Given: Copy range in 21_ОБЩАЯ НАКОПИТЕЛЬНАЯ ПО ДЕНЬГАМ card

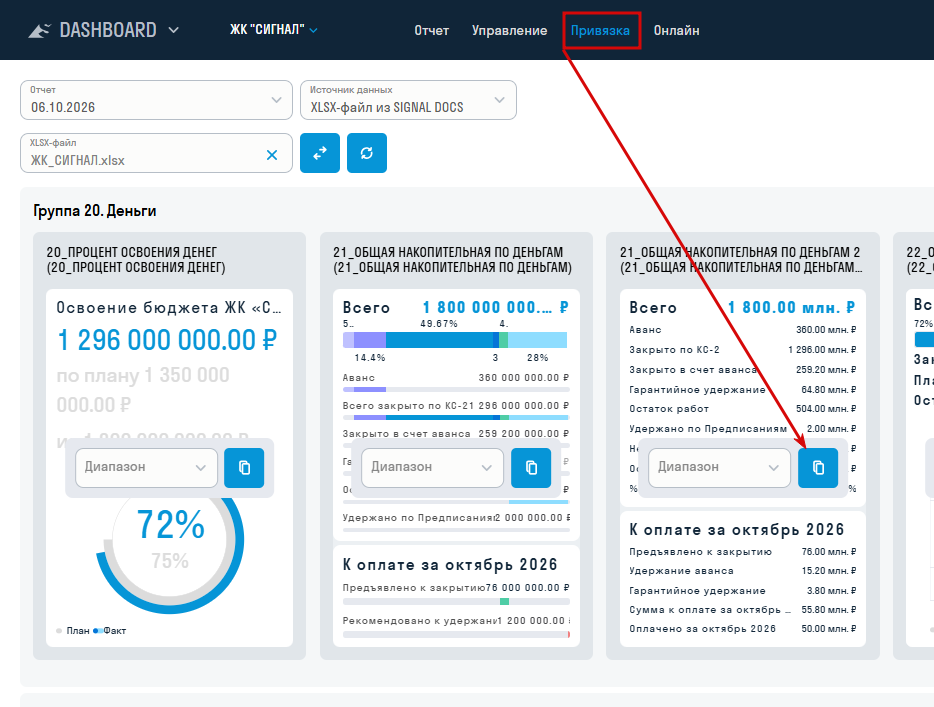Looking at the screenshot, I should click(x=531, y=468).
